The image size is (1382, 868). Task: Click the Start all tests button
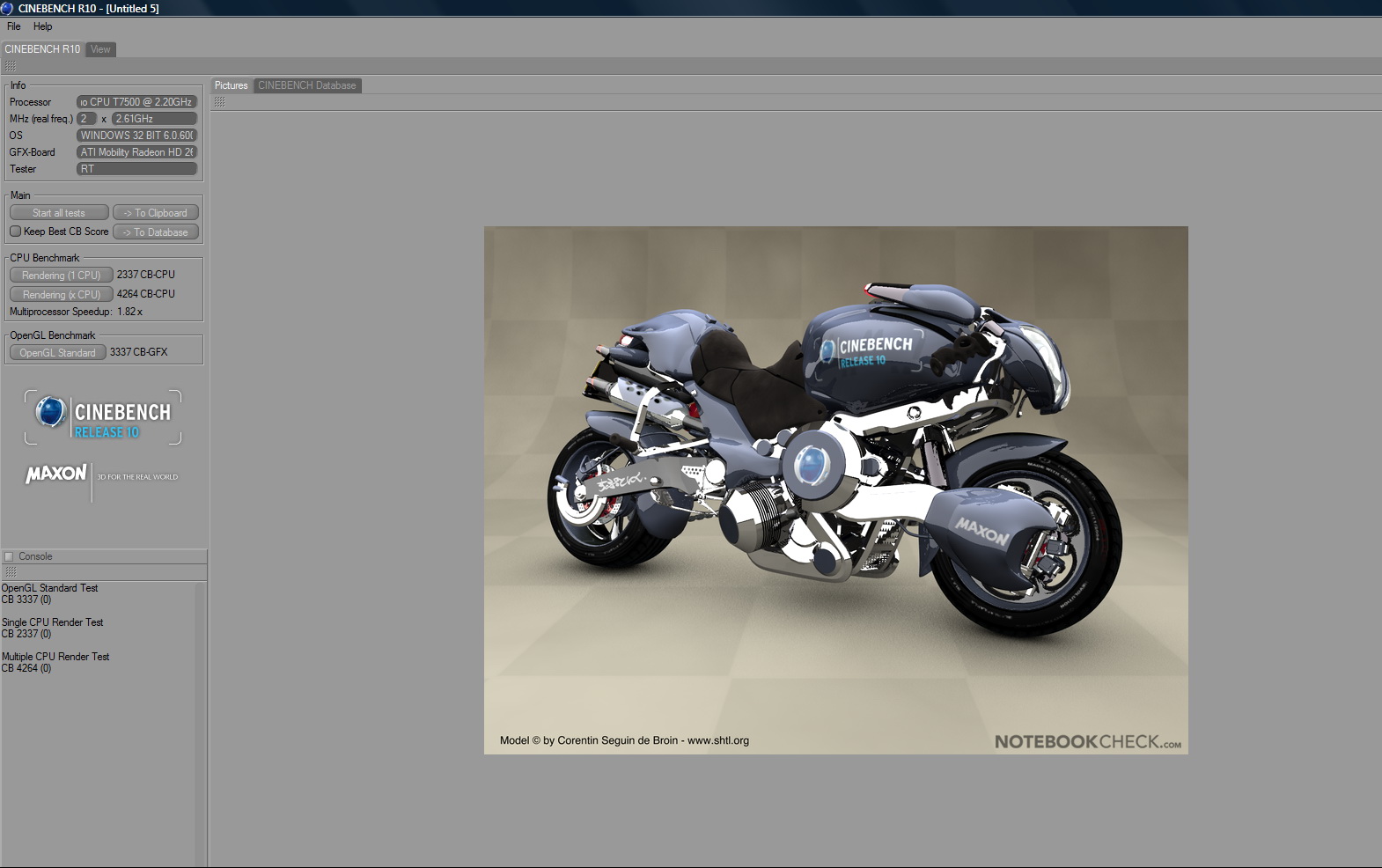click(59, 213)
